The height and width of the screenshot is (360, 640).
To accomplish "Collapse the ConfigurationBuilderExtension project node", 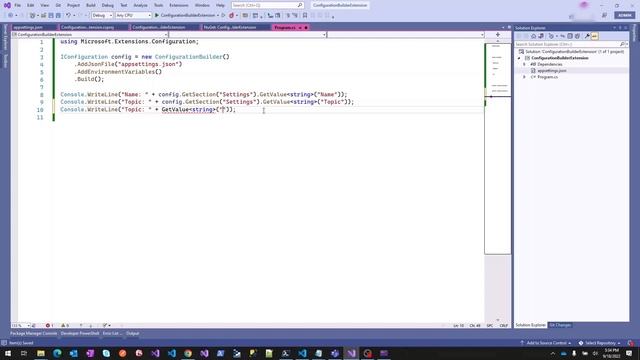I will coord(520,58).
